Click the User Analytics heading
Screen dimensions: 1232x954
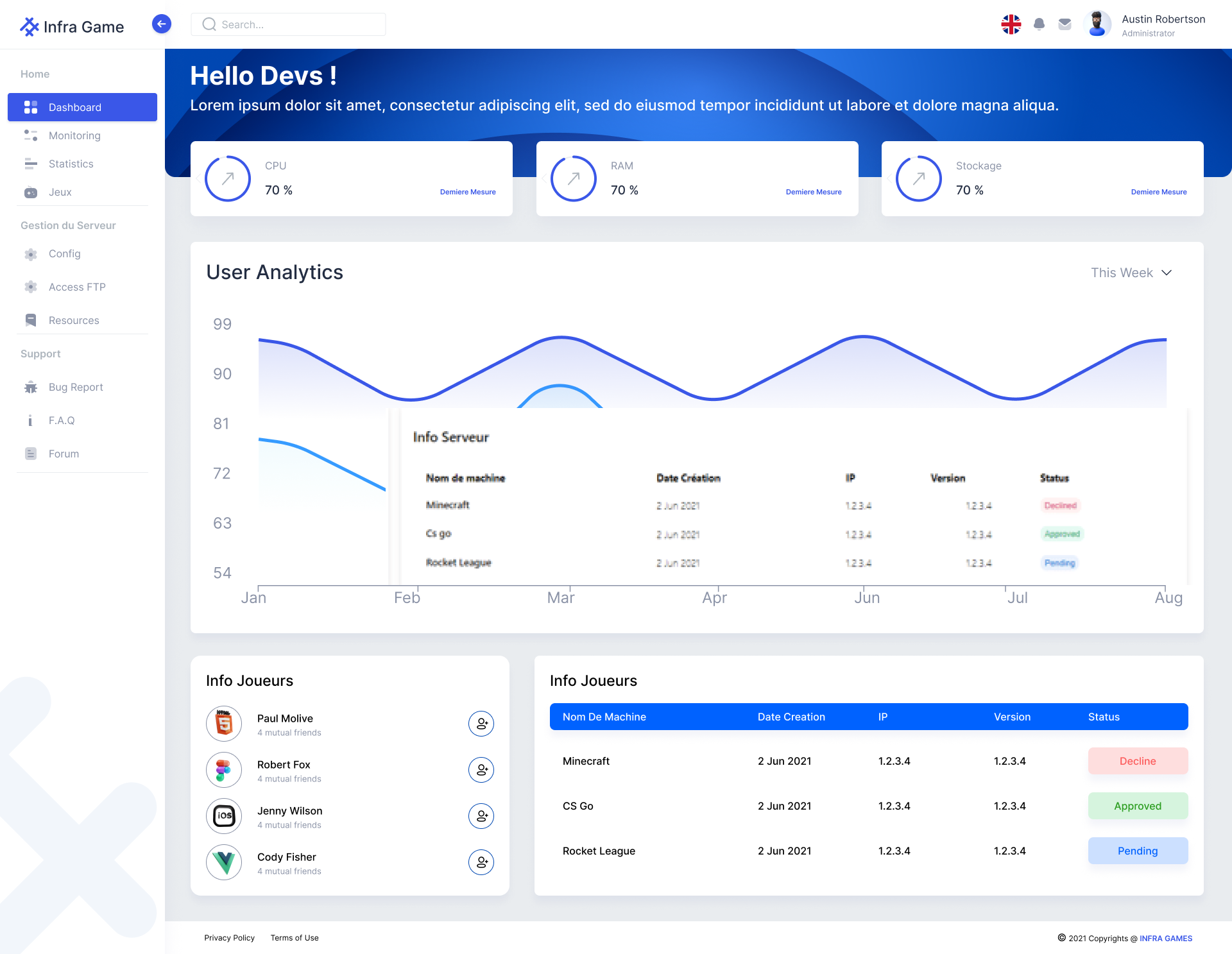pyautogui.click(x=275, y=272)
